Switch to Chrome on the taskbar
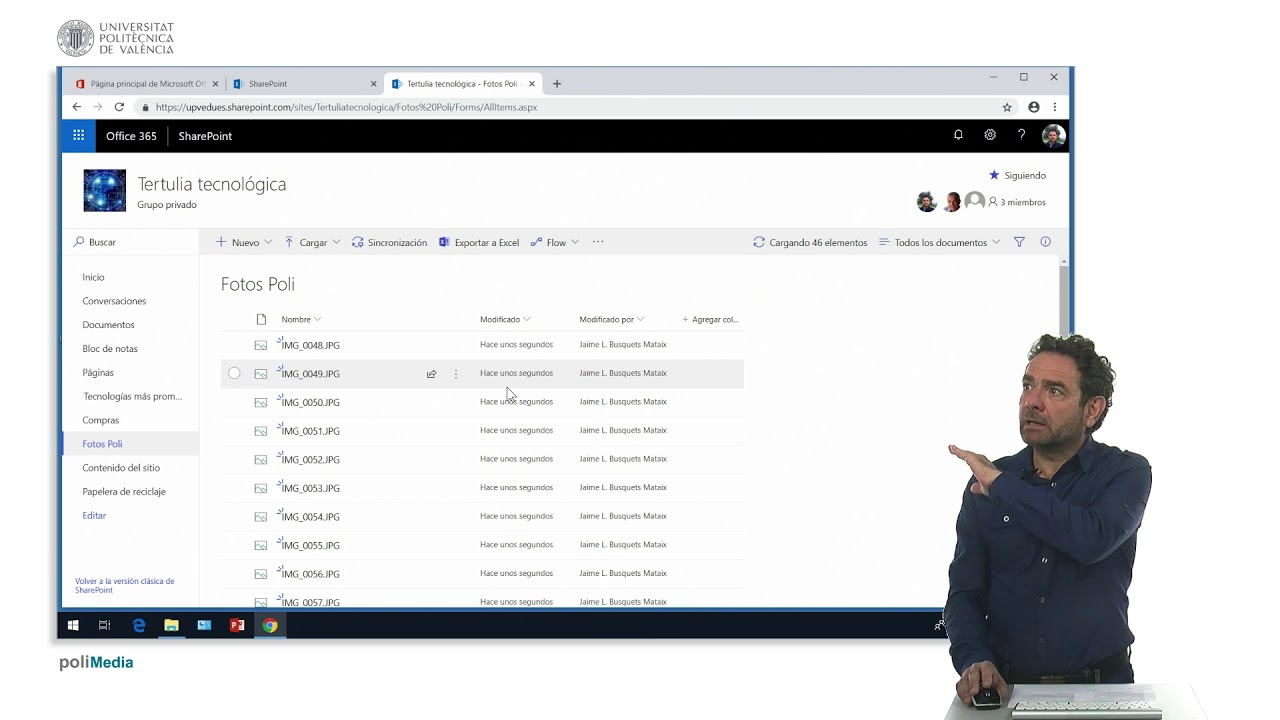 [270, 626]
